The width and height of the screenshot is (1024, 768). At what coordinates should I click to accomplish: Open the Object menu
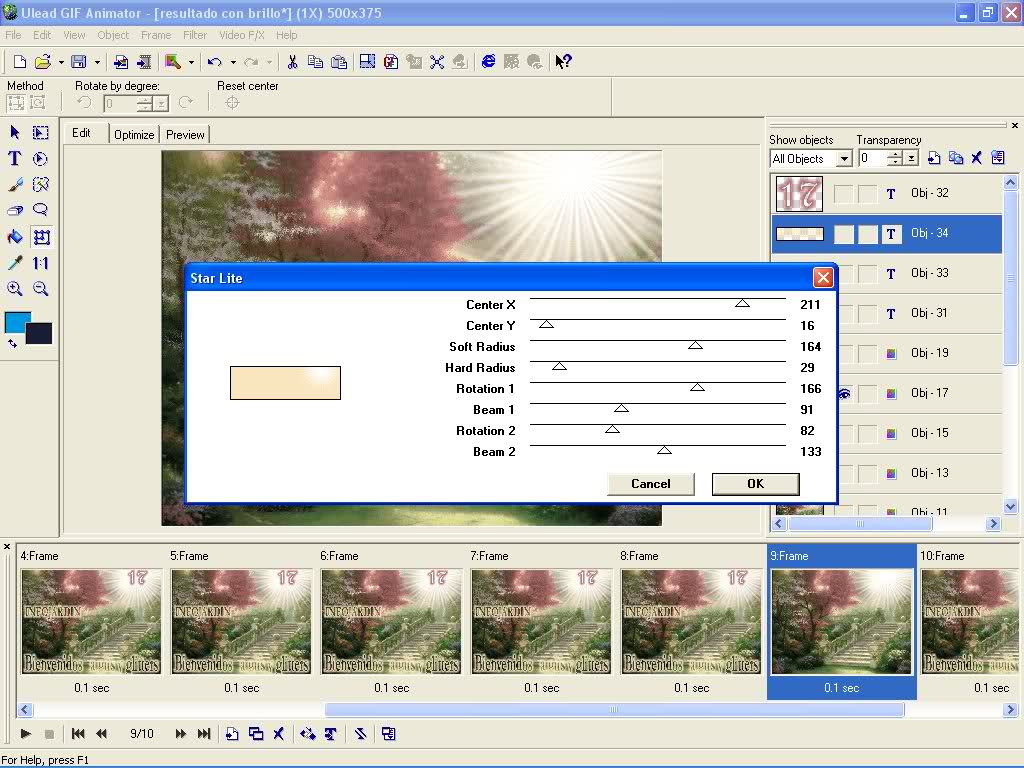pos(113,35)
